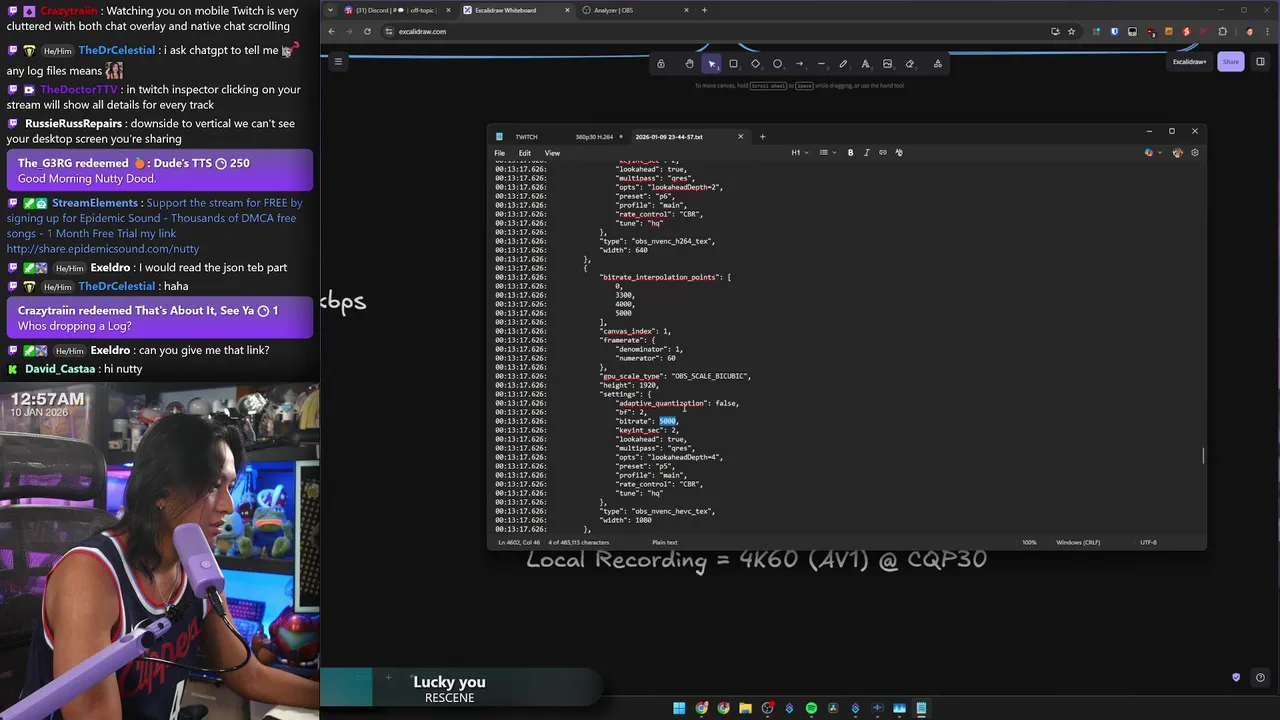
Task: Open the browser tab search dropdown
Action: point(331,10)
